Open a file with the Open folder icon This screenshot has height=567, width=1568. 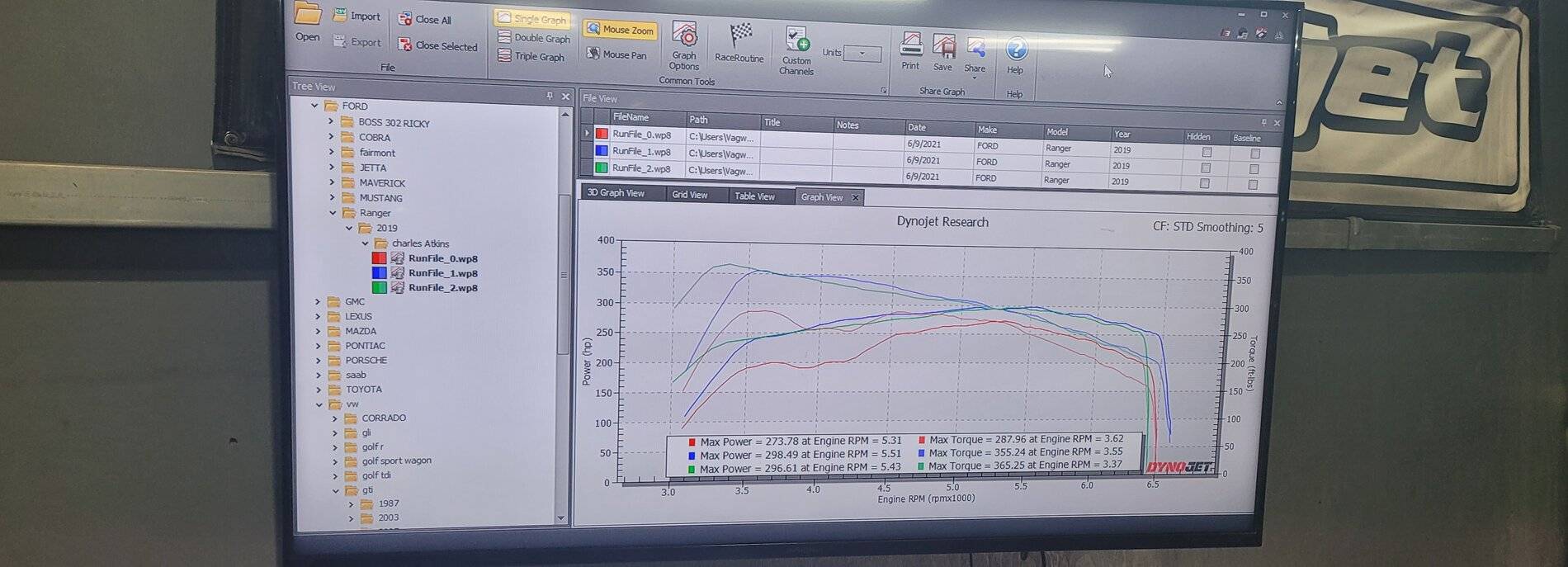(307, 22)
